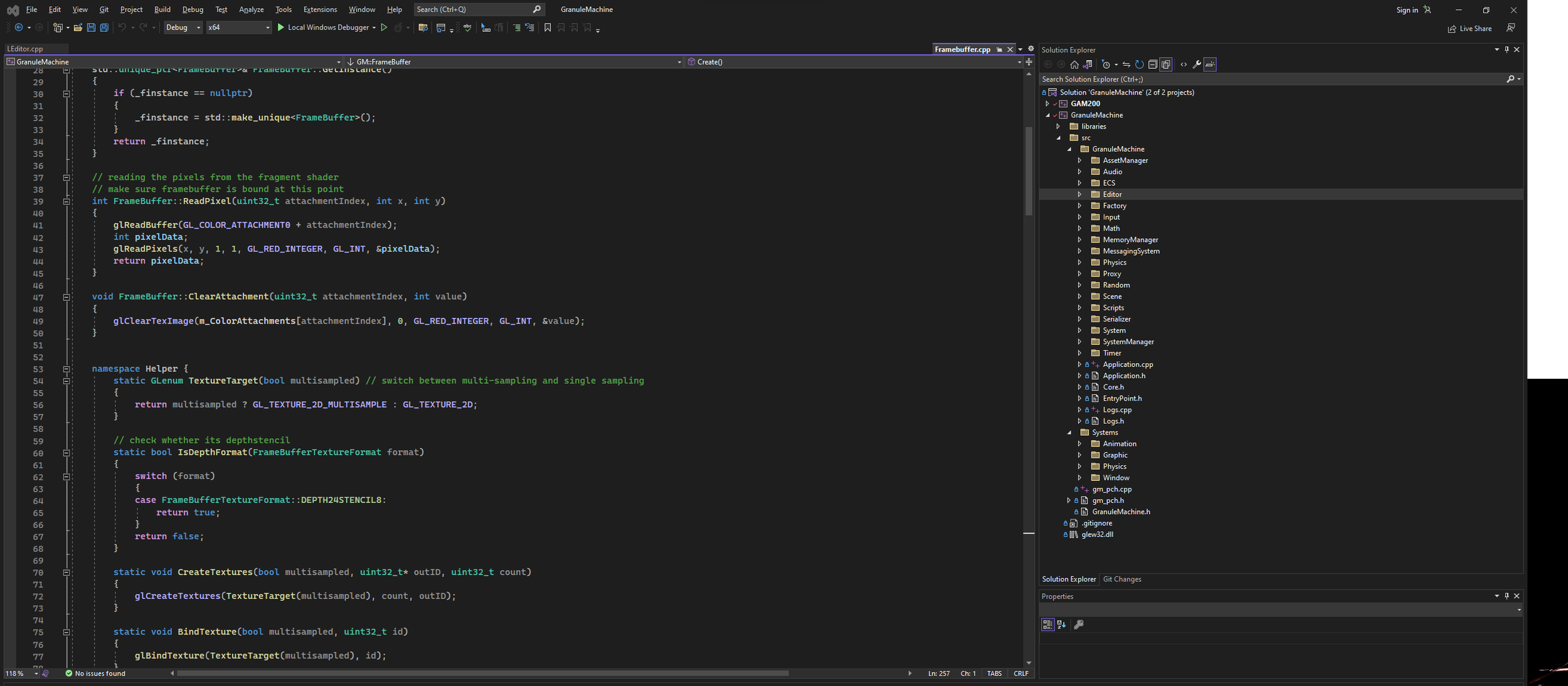
Task: Save the current file with the single-disk icon
Action: pos(91,28)
